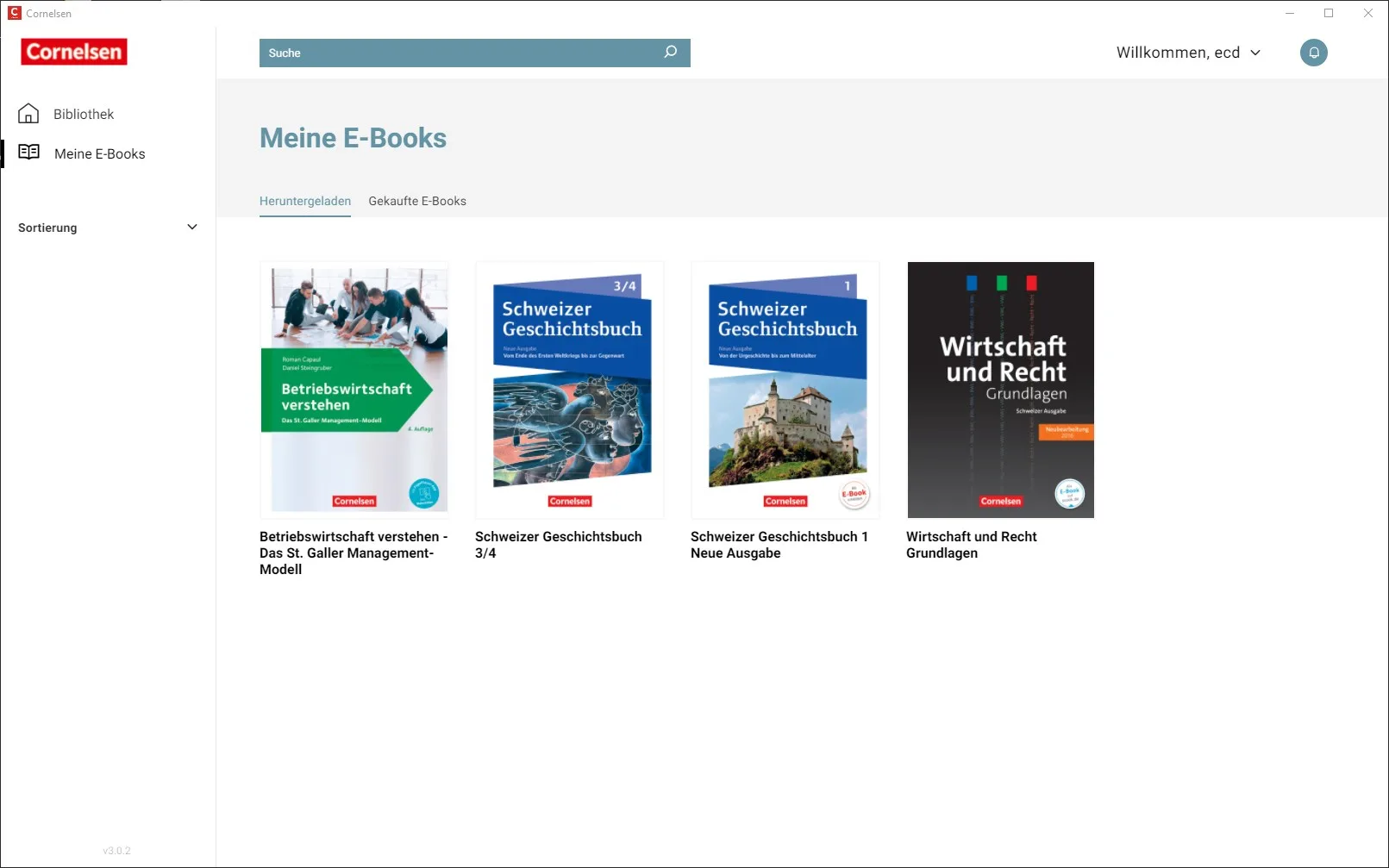Expand the Sortierung chevron
This screenshot has height=868, width=1389.
click(192, 228)
